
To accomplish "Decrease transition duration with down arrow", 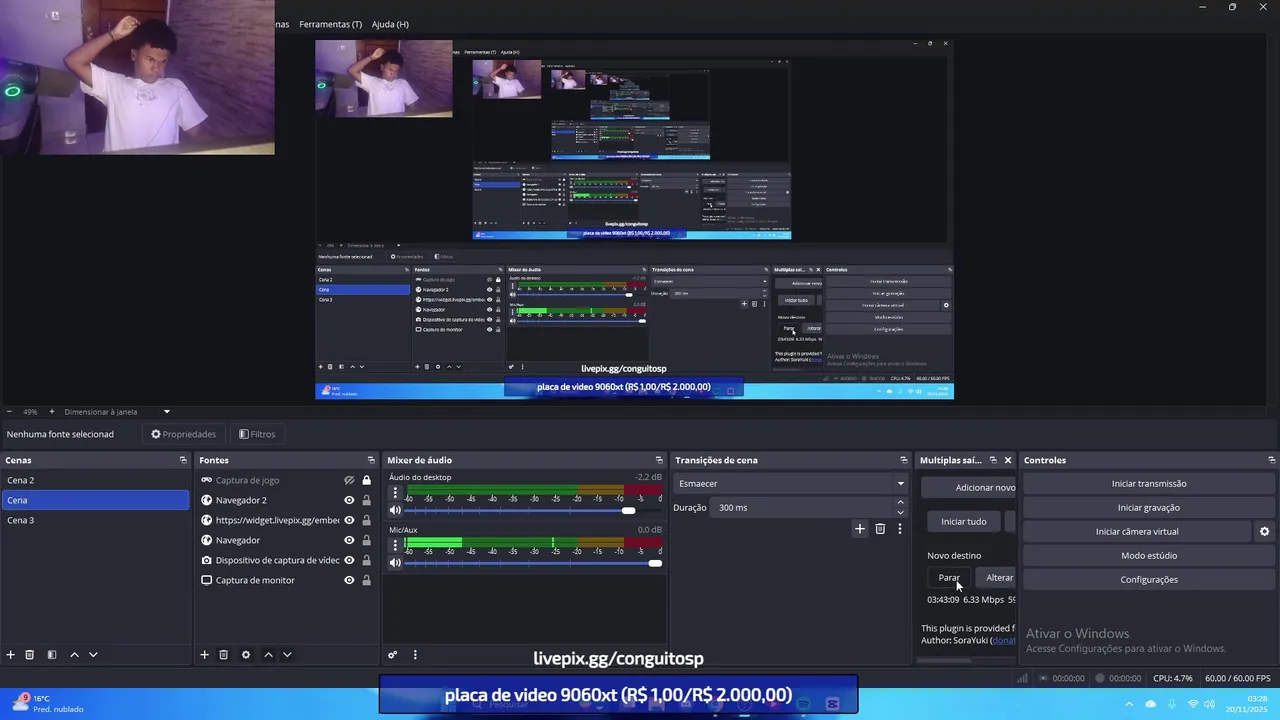I will 900,512.
